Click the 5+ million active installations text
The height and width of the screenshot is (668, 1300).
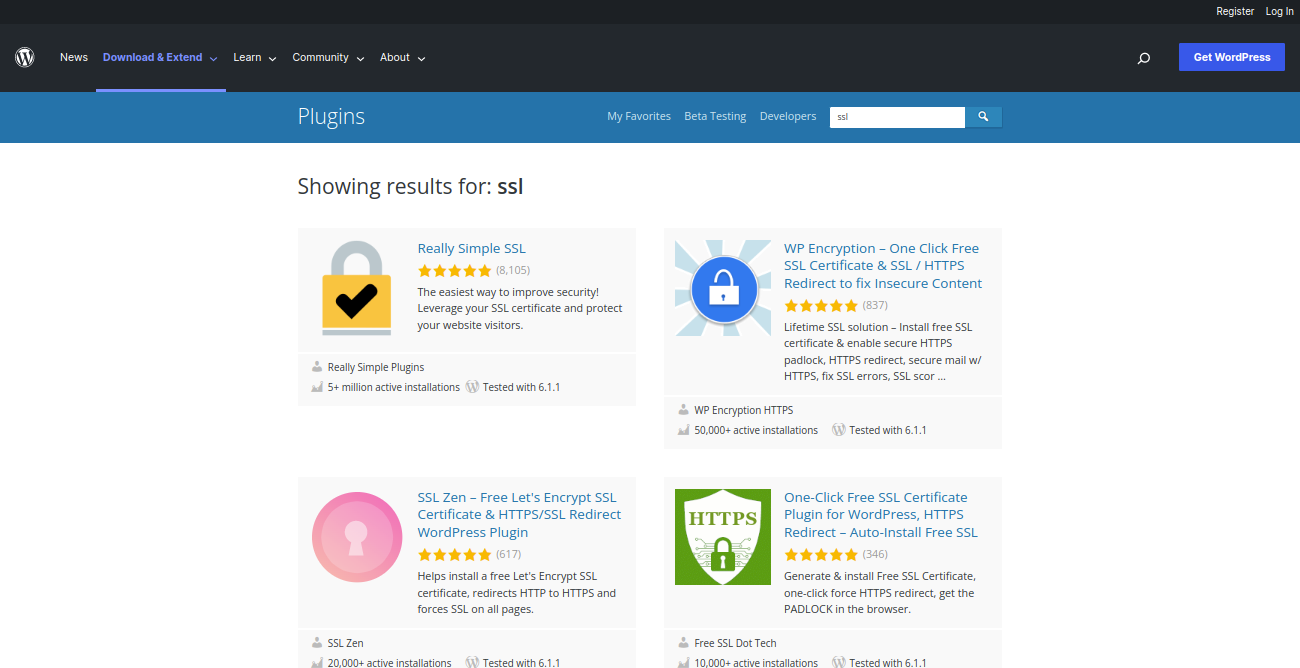(394, 387)
